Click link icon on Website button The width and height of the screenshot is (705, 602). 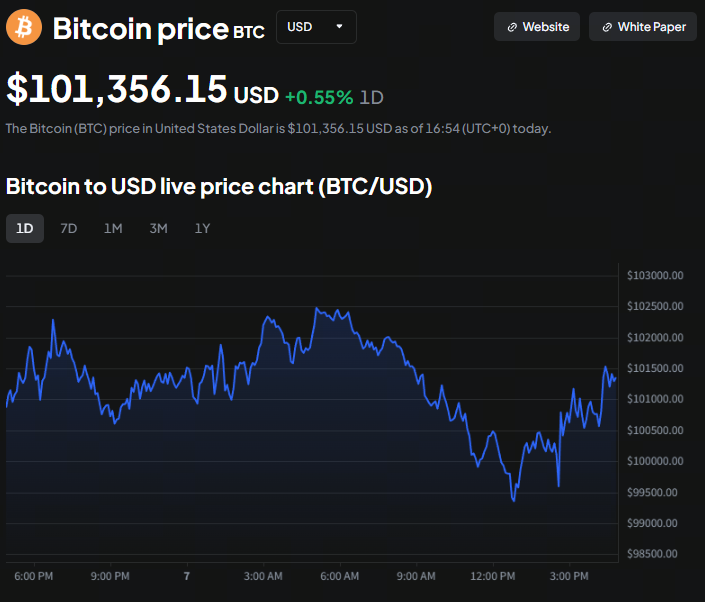[x=512, y=27]
